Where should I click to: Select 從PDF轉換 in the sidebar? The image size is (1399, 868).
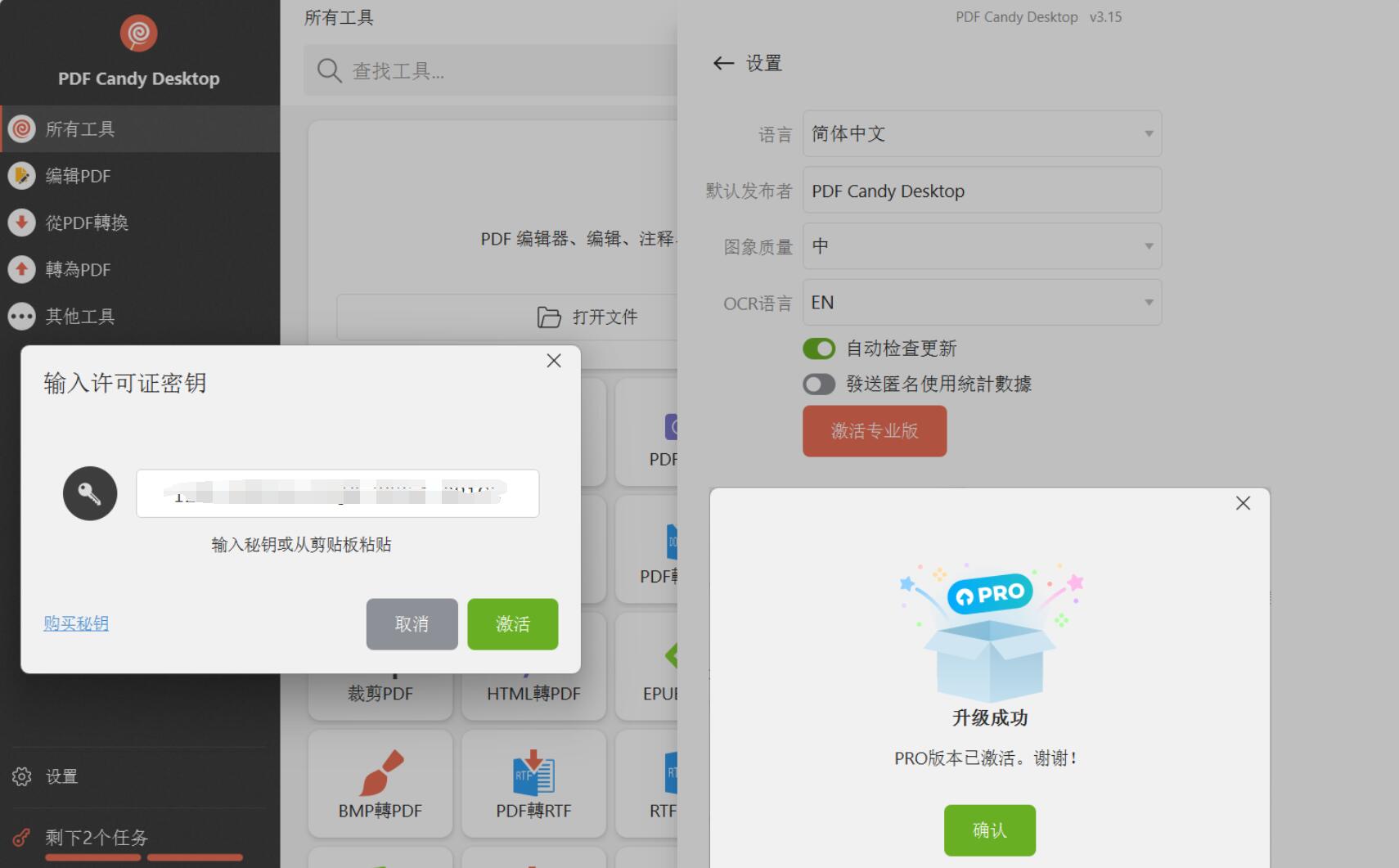coord(87,223)
